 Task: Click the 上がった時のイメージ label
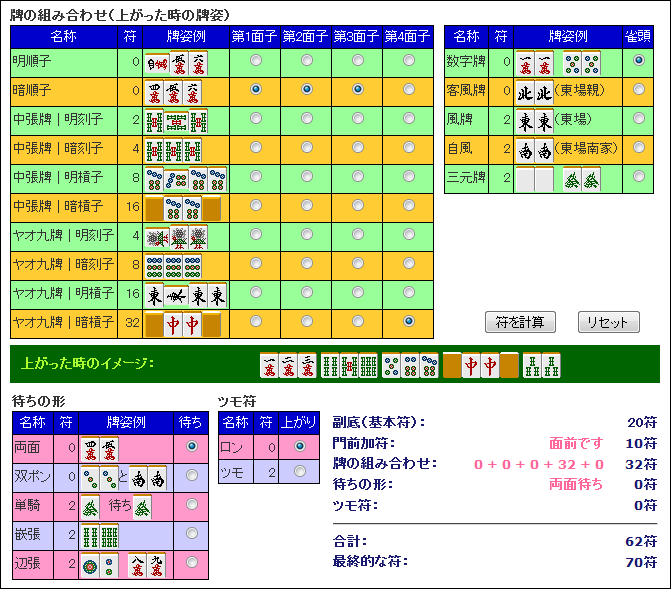tap(87, 363)
